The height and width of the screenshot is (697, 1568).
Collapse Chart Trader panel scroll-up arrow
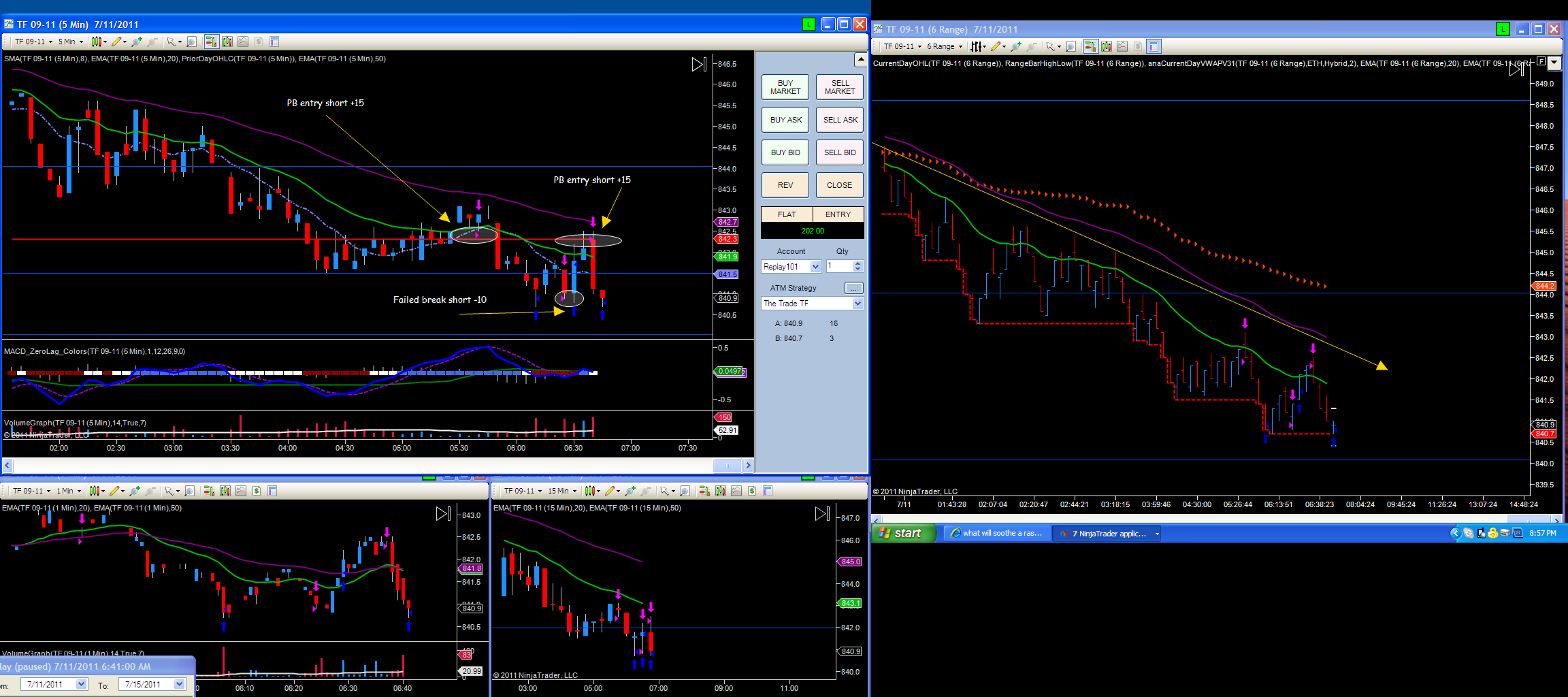click(x=860, y=60)
